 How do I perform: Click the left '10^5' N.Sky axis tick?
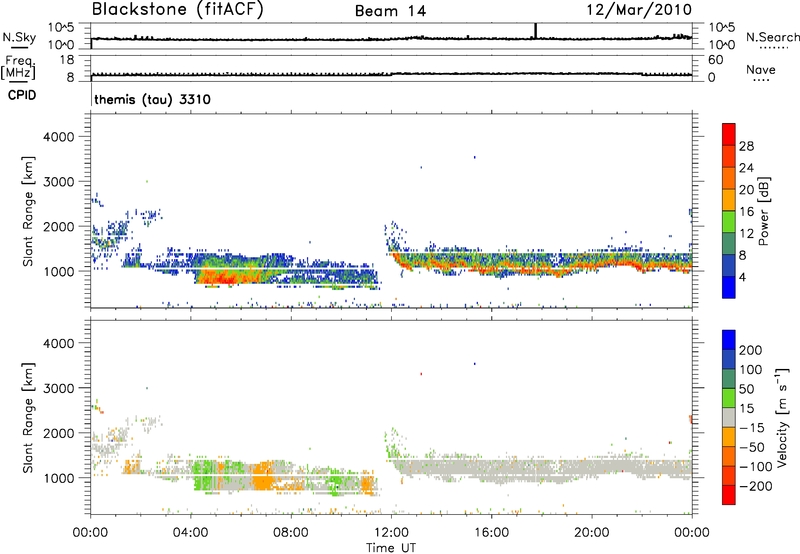pos(61,27)
